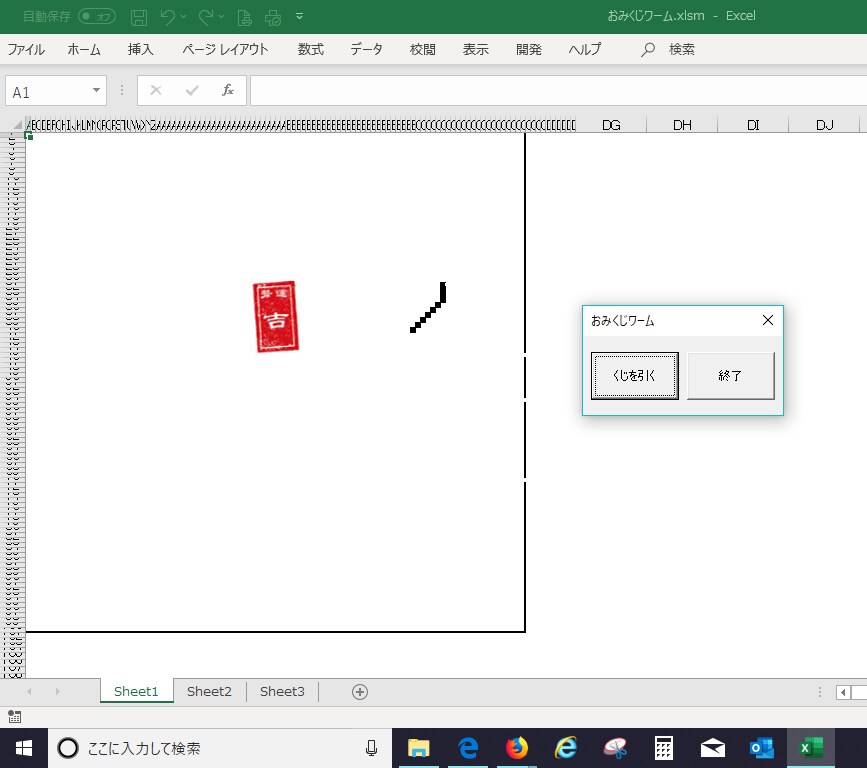
Task: Click the Save icon in quick access toolbar
Action: click(139, 17)
